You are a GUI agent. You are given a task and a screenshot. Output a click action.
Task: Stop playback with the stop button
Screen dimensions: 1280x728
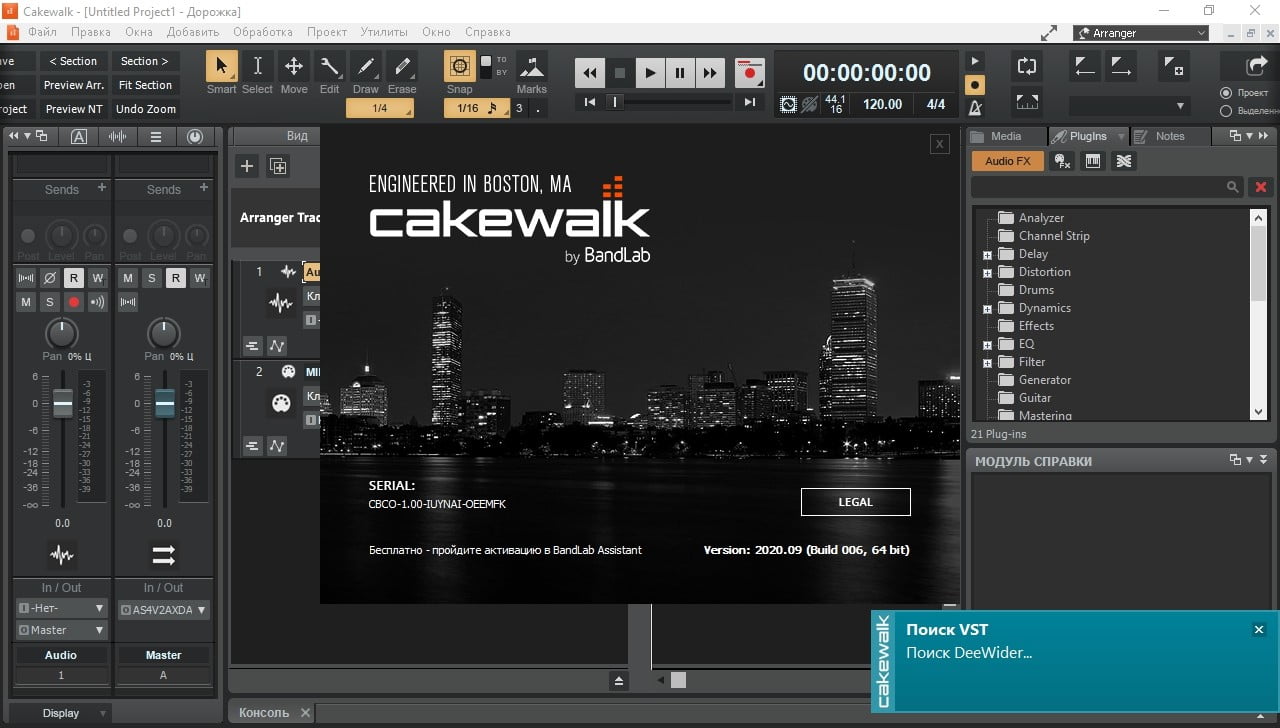click(x=620, y=73)
